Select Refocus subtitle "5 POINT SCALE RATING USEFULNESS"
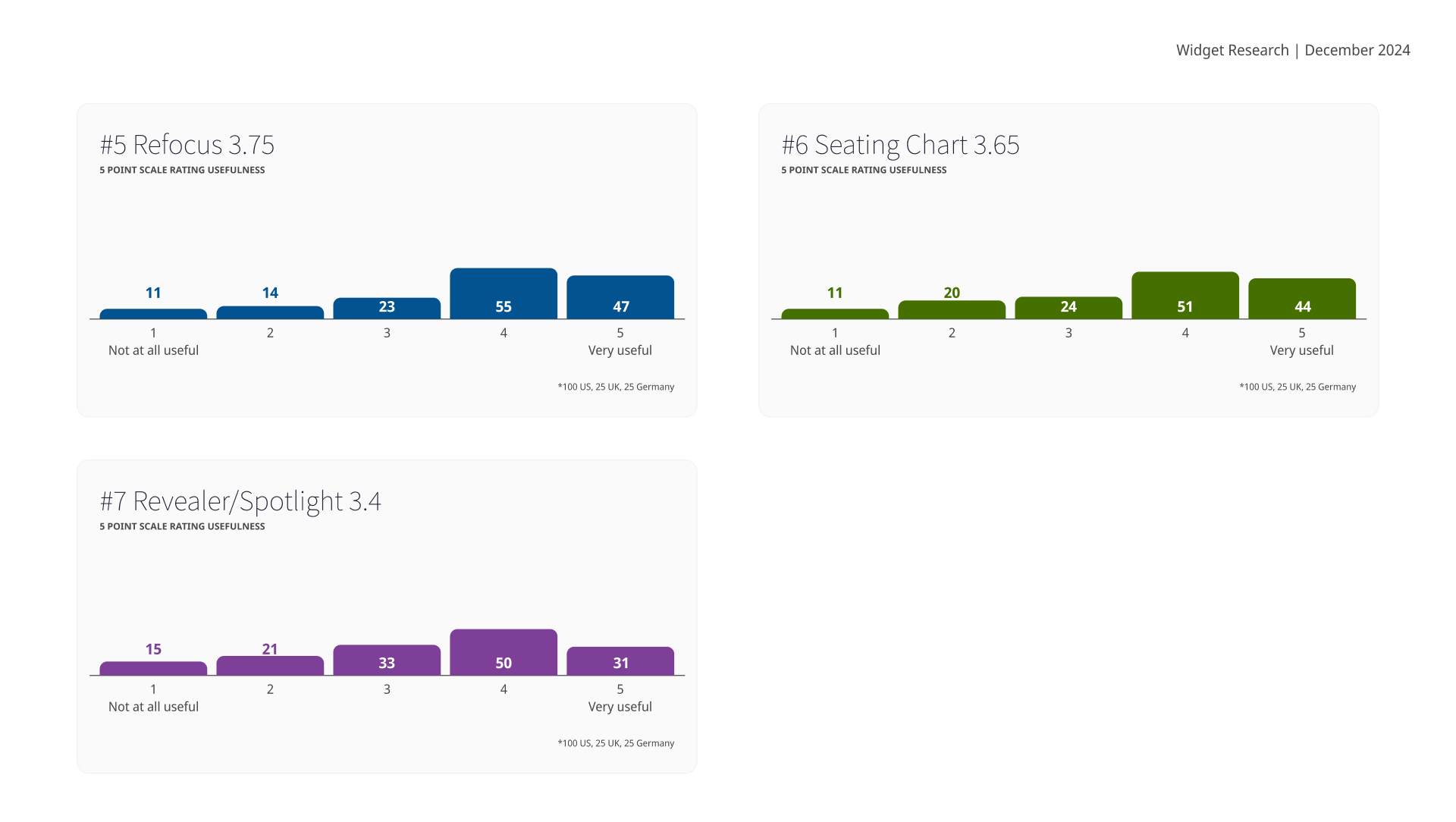The image size is (1456, 822). [x=182, y=170]
